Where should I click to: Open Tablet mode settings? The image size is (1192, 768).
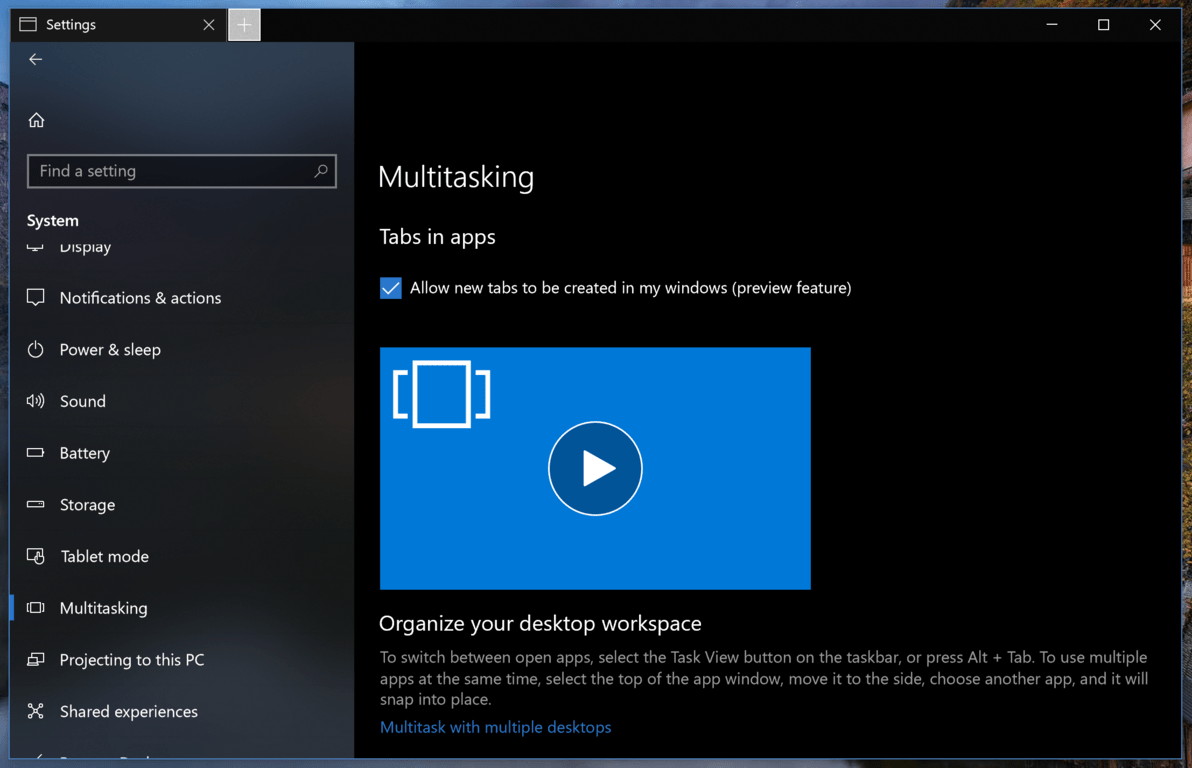click(x=182, y=556)
